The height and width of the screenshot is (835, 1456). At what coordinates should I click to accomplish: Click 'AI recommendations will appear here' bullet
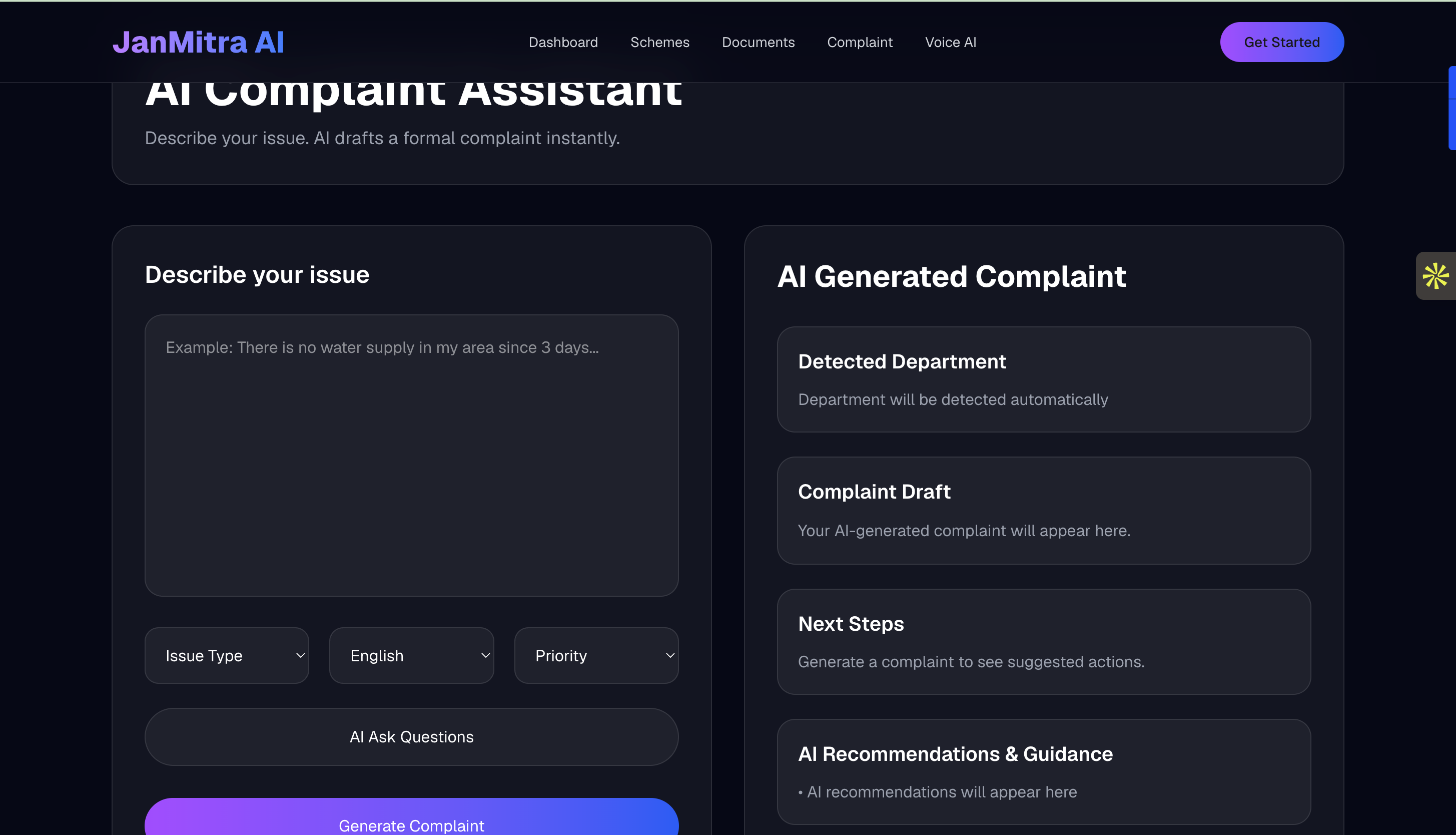[938, 792]
